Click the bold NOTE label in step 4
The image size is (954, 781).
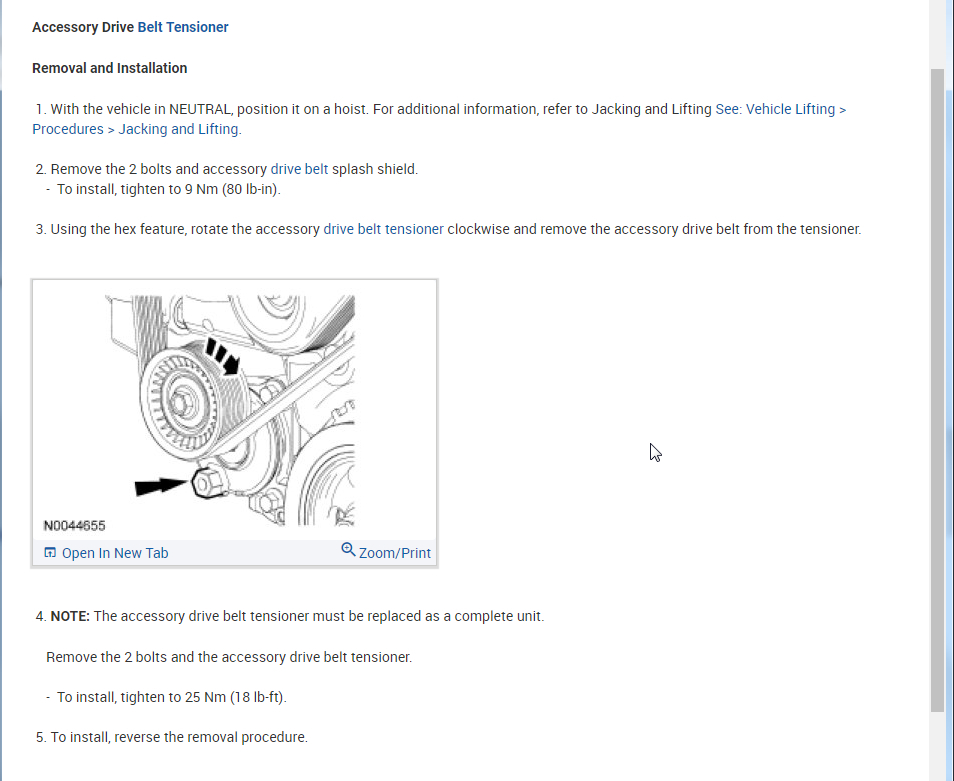tap(70, 616)
